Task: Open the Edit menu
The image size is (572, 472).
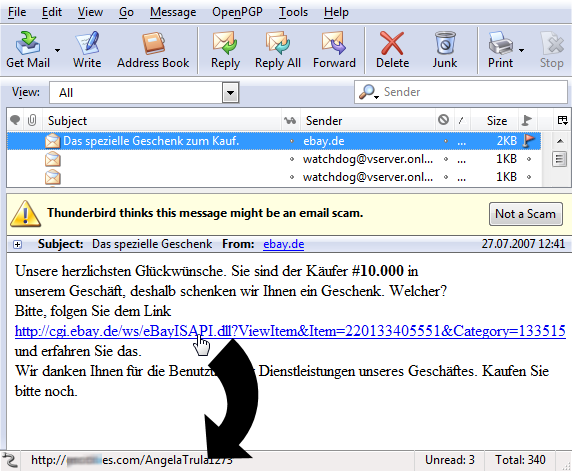Action: tap(51, 12)
